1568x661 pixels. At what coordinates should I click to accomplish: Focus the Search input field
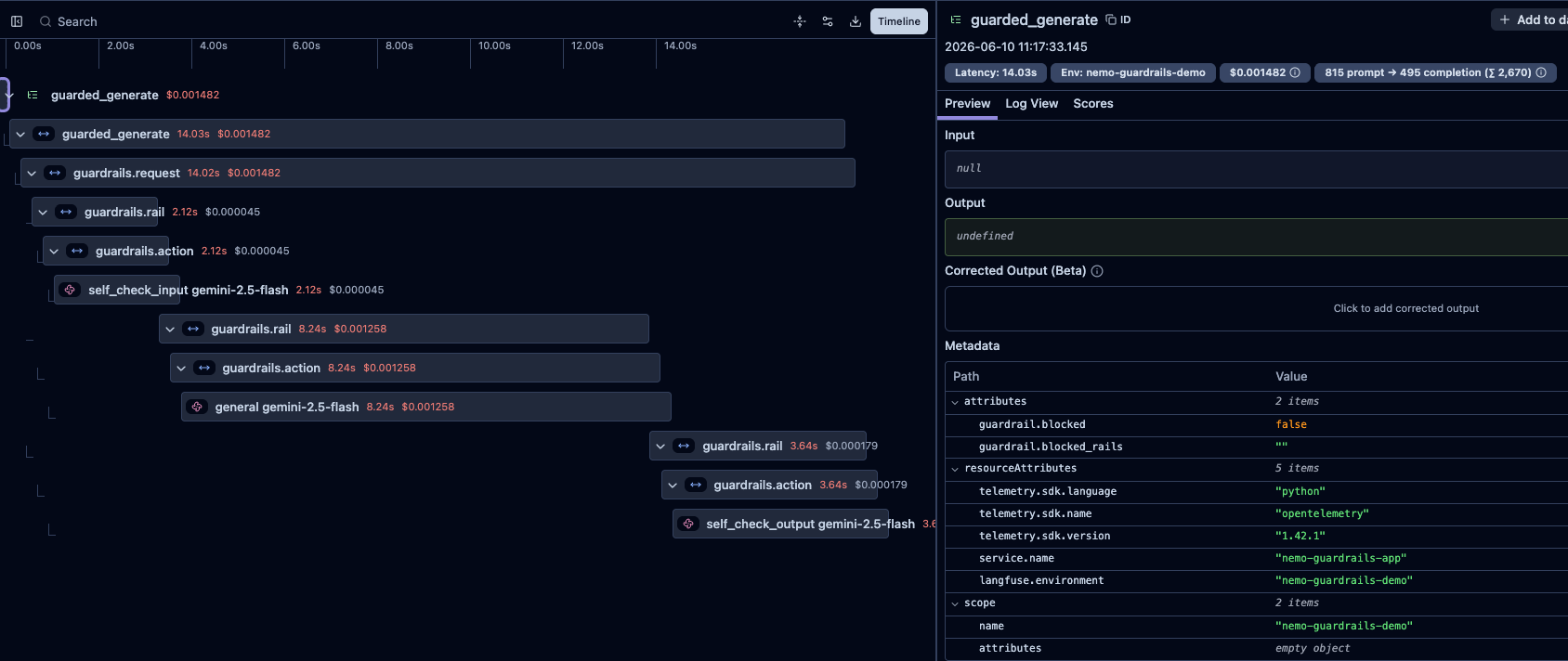click(x=77, y=21)
